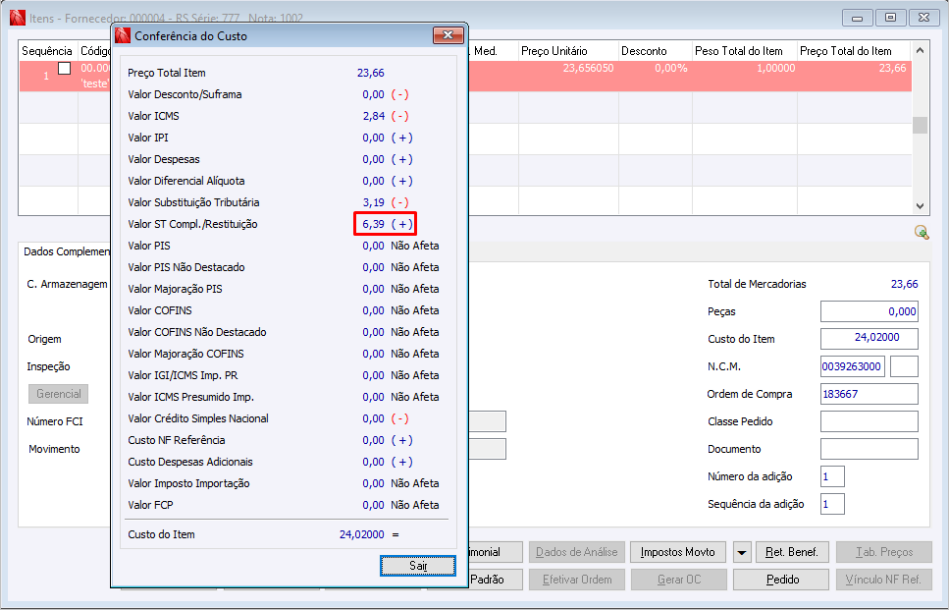This screenshot has width=950, height=610.
Task: Click the Custo do Item value field
Action: (x=869, y=339)
